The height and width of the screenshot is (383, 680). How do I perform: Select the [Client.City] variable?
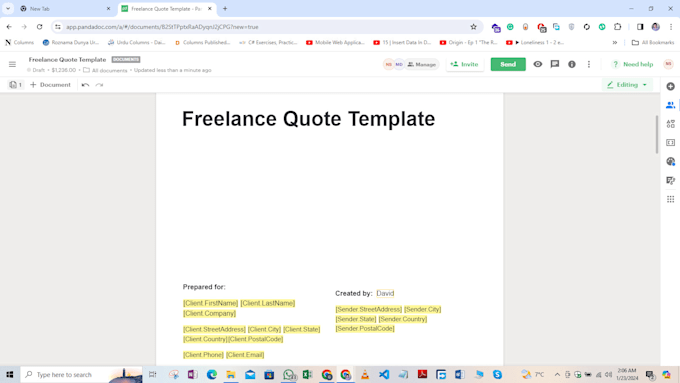pyautogui.click(x=264, y=329)
